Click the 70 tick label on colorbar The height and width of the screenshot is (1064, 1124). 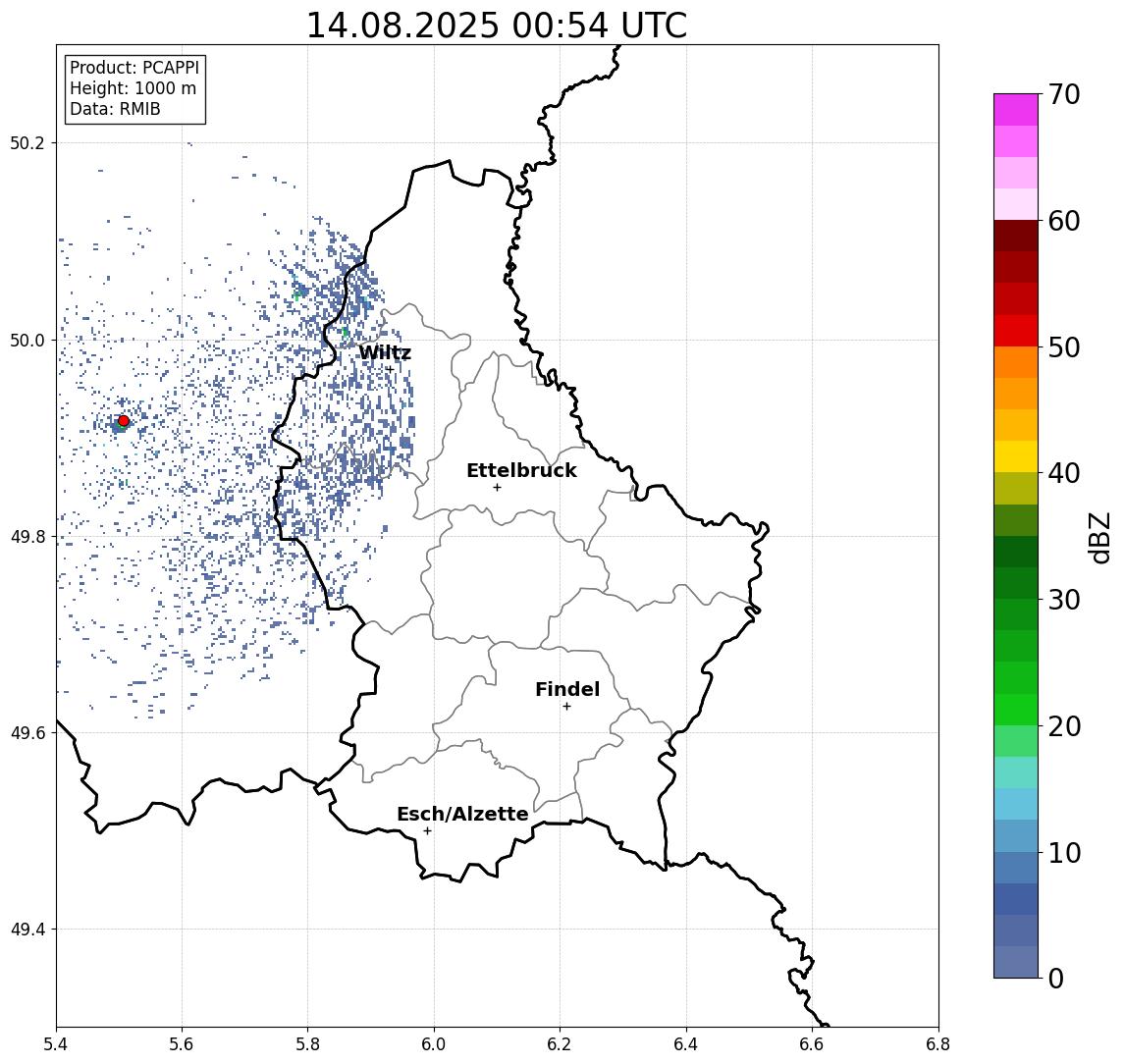click(x=1064, y=94)
